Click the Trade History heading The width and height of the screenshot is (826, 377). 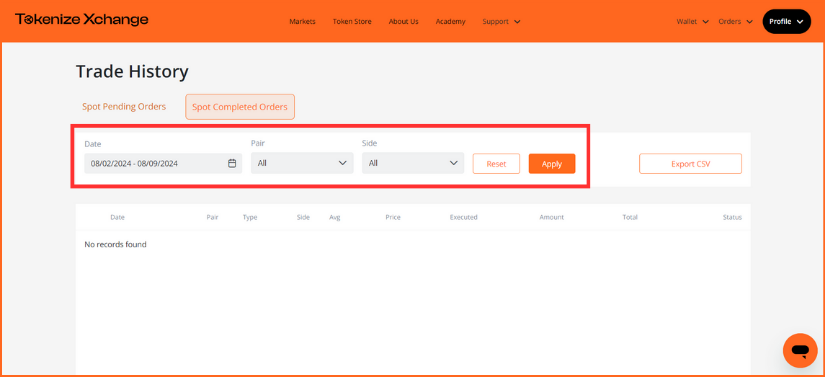[x=132, y=71]
